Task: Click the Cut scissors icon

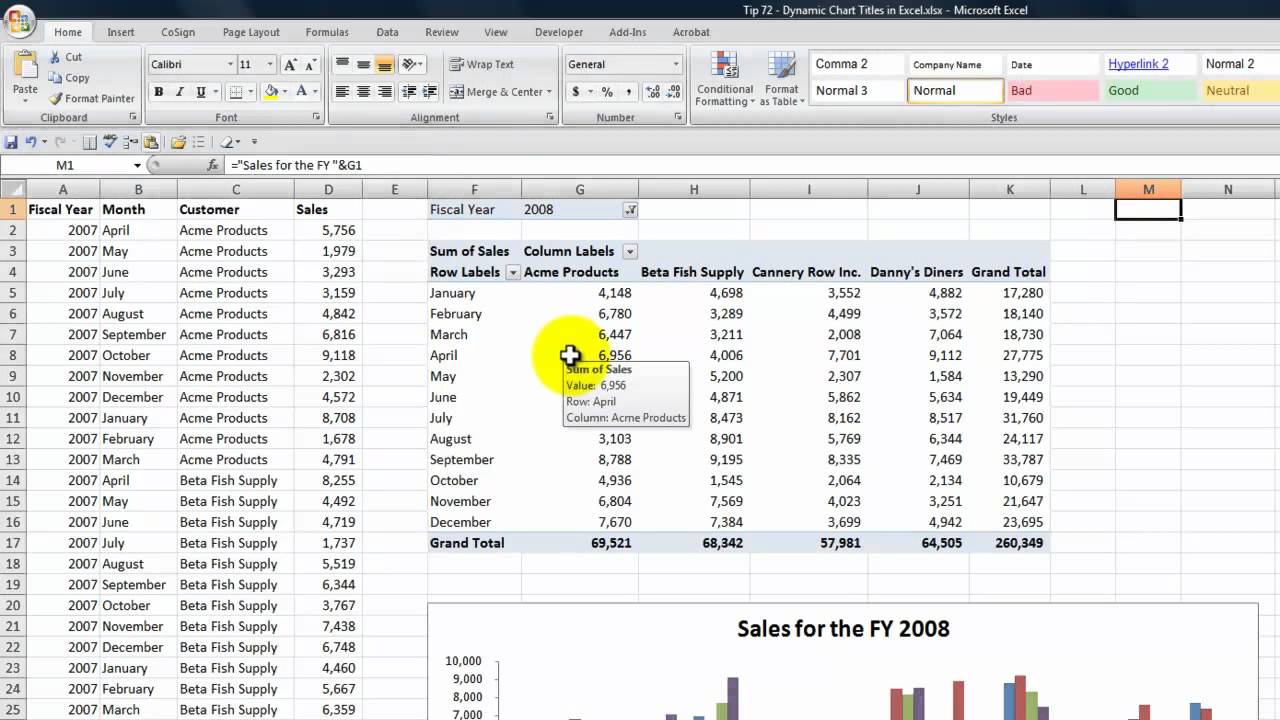Action: point(54,57)
